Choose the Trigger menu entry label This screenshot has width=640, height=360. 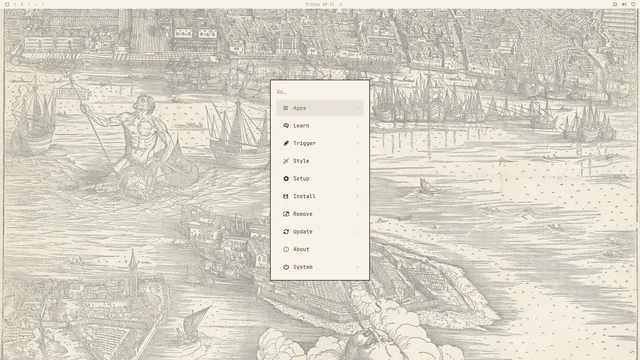tap(304, 143)
